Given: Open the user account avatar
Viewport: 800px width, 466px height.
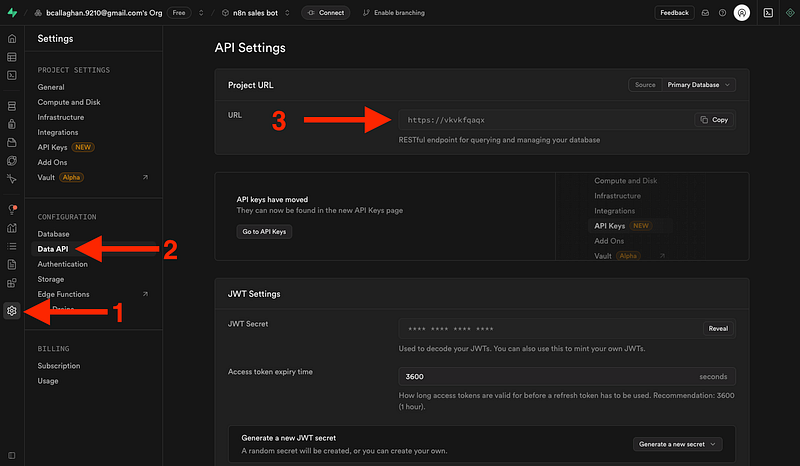Looking at the screenshot, I should [741, 13].
